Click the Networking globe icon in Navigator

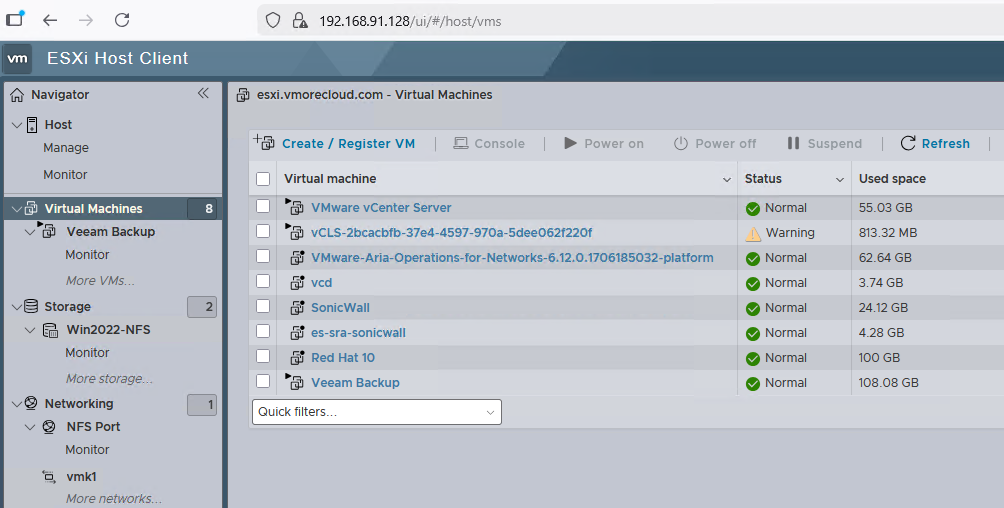(31, 403)
